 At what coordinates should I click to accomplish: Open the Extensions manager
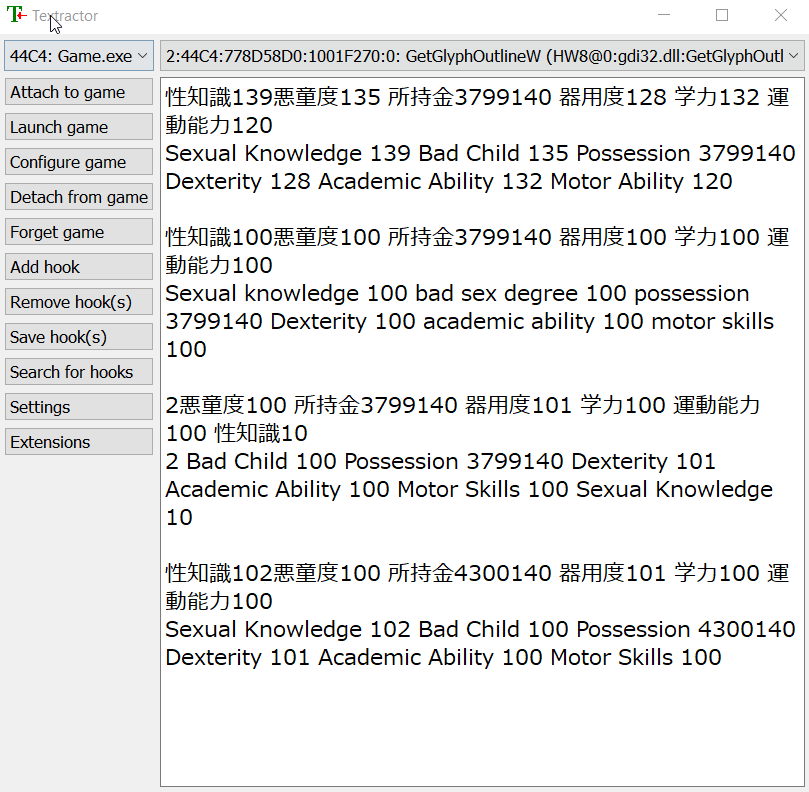coord(78,442)
